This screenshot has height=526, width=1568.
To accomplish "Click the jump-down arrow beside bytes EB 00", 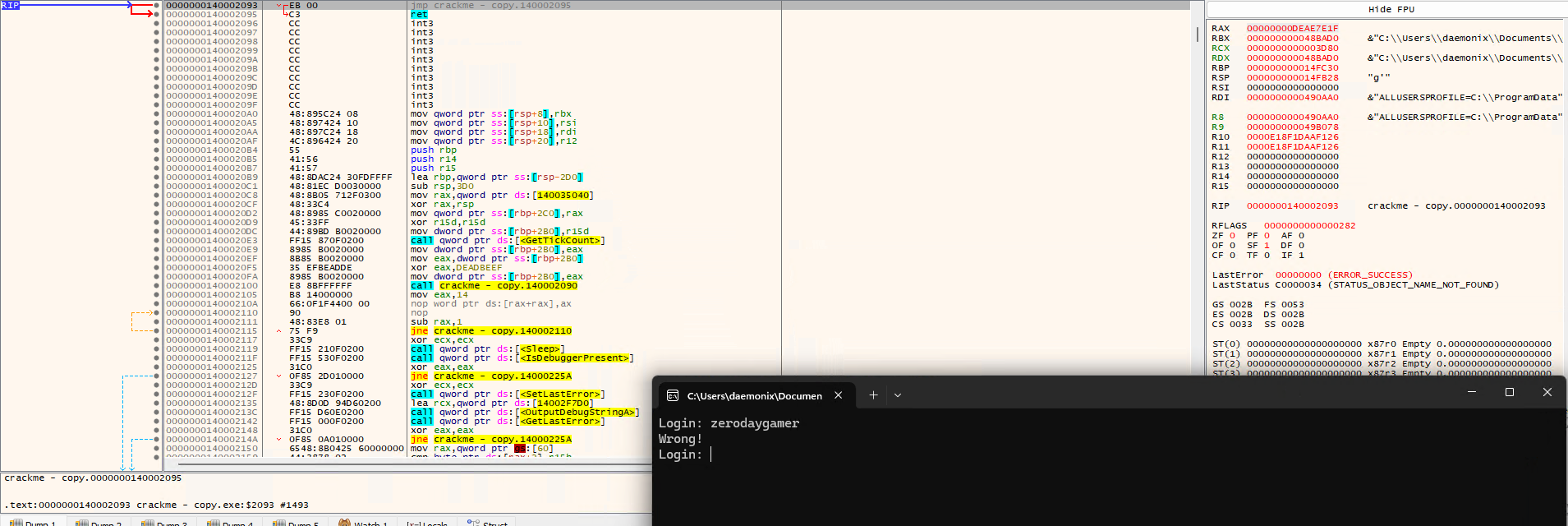I will [279, 5].
